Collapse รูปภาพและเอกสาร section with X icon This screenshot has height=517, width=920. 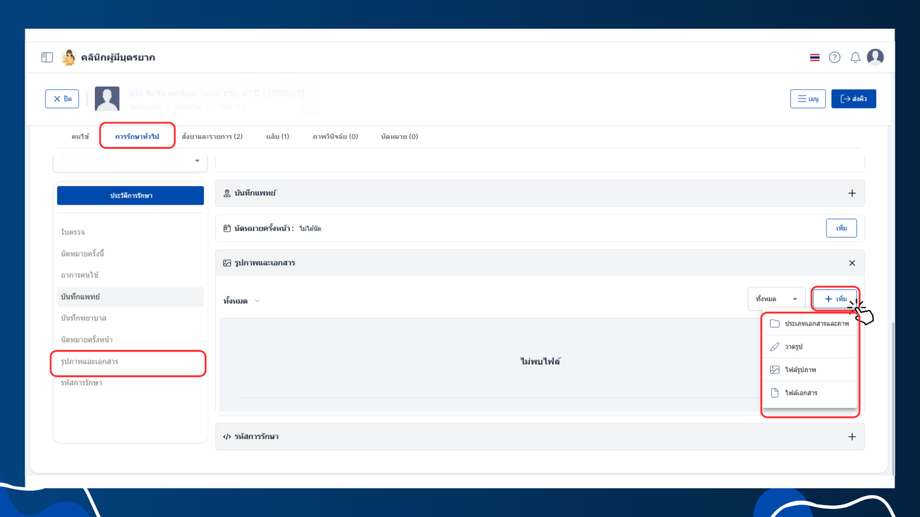click(852, 263)
